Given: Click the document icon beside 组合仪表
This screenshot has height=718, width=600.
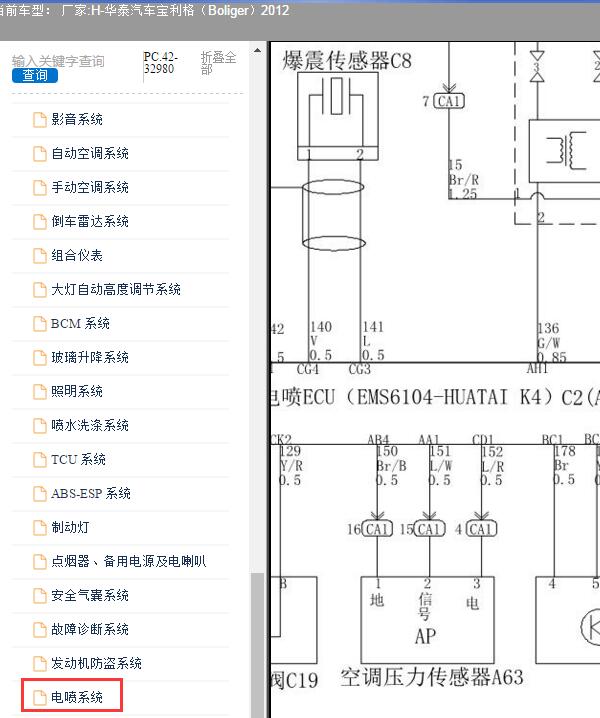Looking at the screenshot, I should 40,255.
